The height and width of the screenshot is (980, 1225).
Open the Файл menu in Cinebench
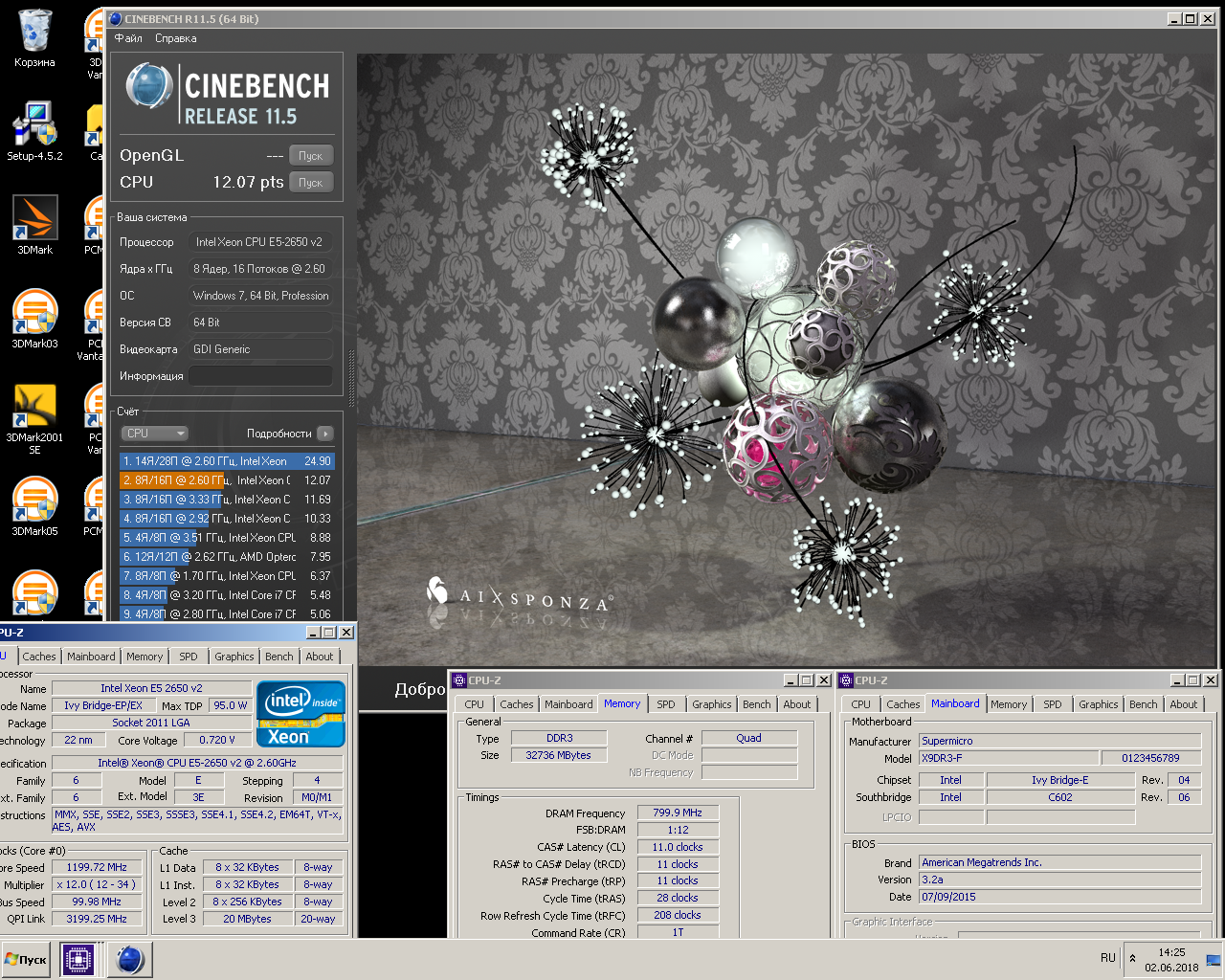128,38
